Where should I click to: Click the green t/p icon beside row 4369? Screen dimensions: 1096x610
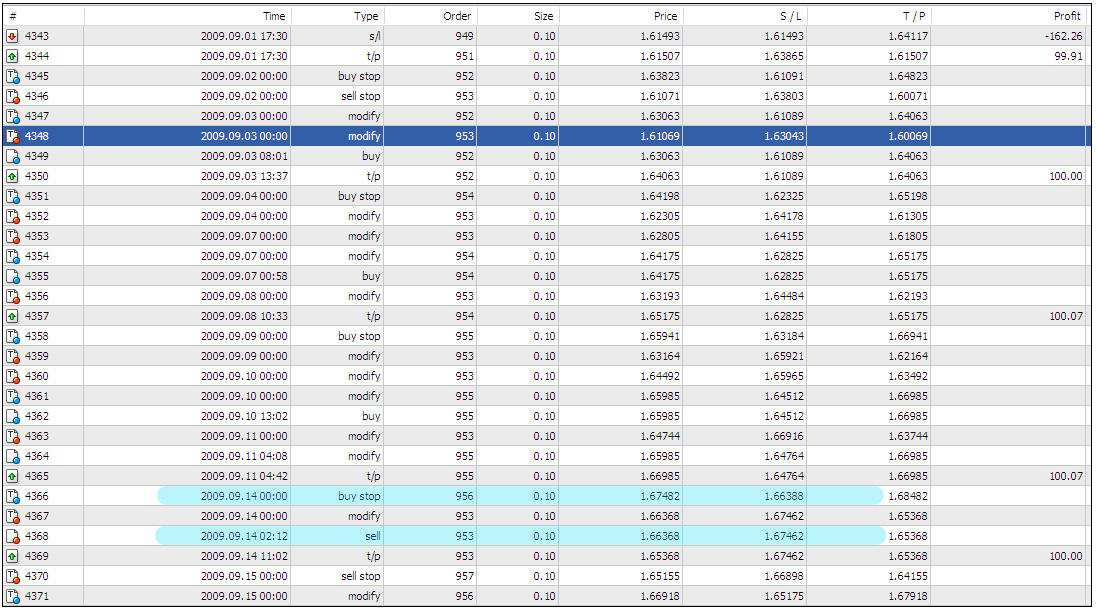point(13,557)
